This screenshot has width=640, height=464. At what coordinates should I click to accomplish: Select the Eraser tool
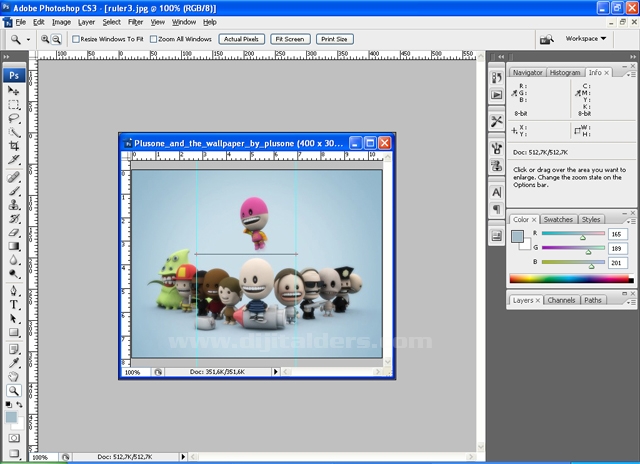point(14,232)
